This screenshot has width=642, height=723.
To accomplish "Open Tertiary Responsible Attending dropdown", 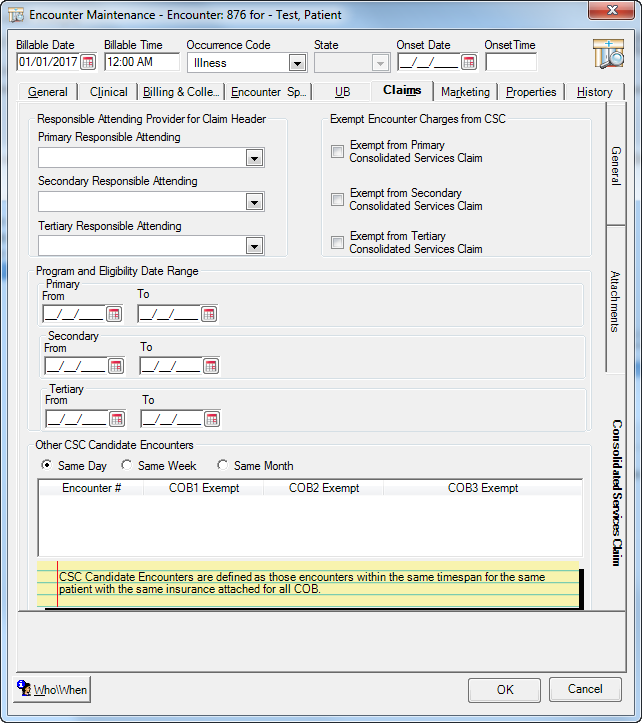I will tap(254, 246).
